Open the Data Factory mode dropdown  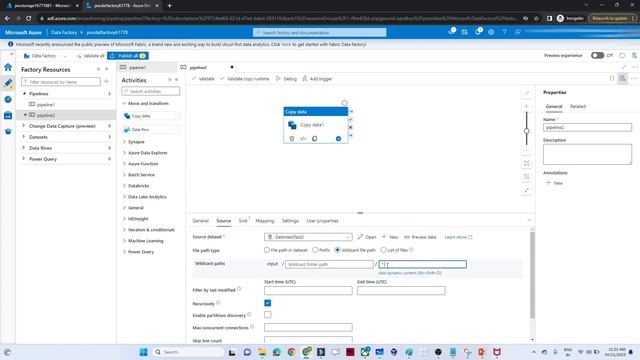click(45, 56)
